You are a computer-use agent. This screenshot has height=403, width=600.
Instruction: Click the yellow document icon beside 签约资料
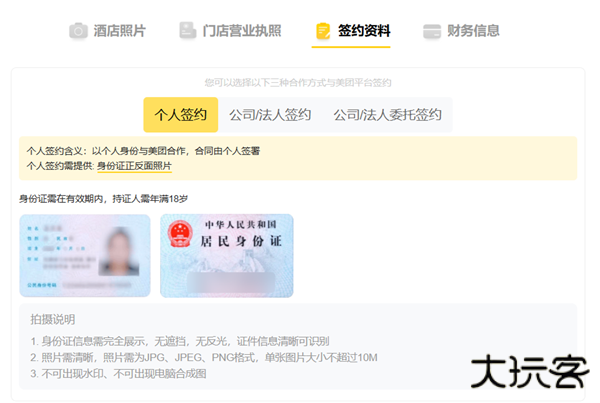322,31
